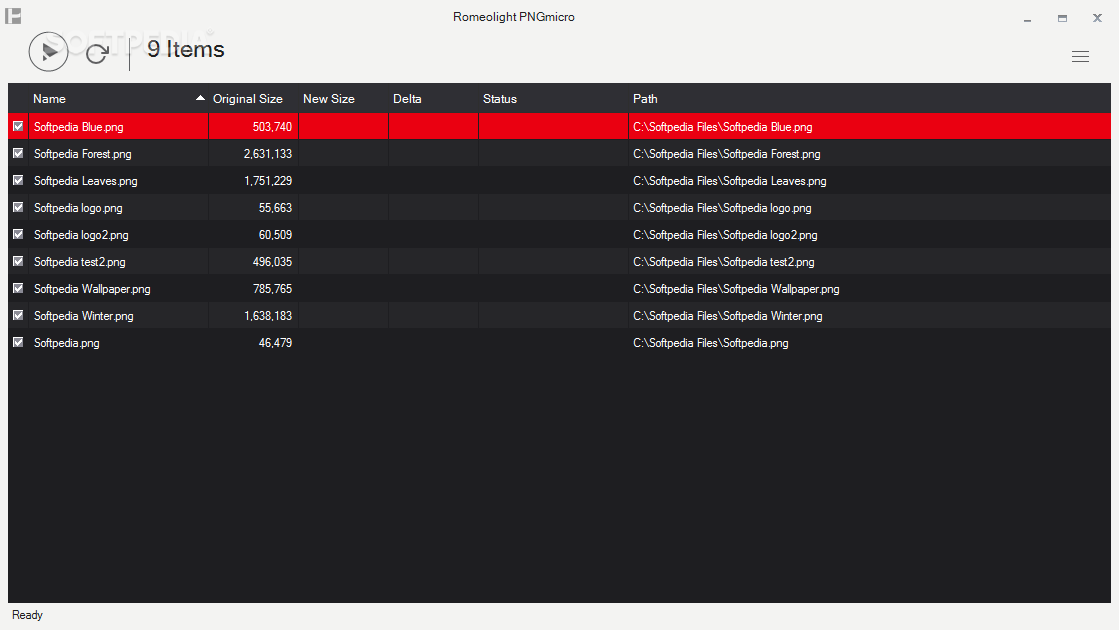The width and height of the screenshot is (1119, 630).
Task: Disable the Softpedia logo2.png checkbox
Action: [18, 234]
